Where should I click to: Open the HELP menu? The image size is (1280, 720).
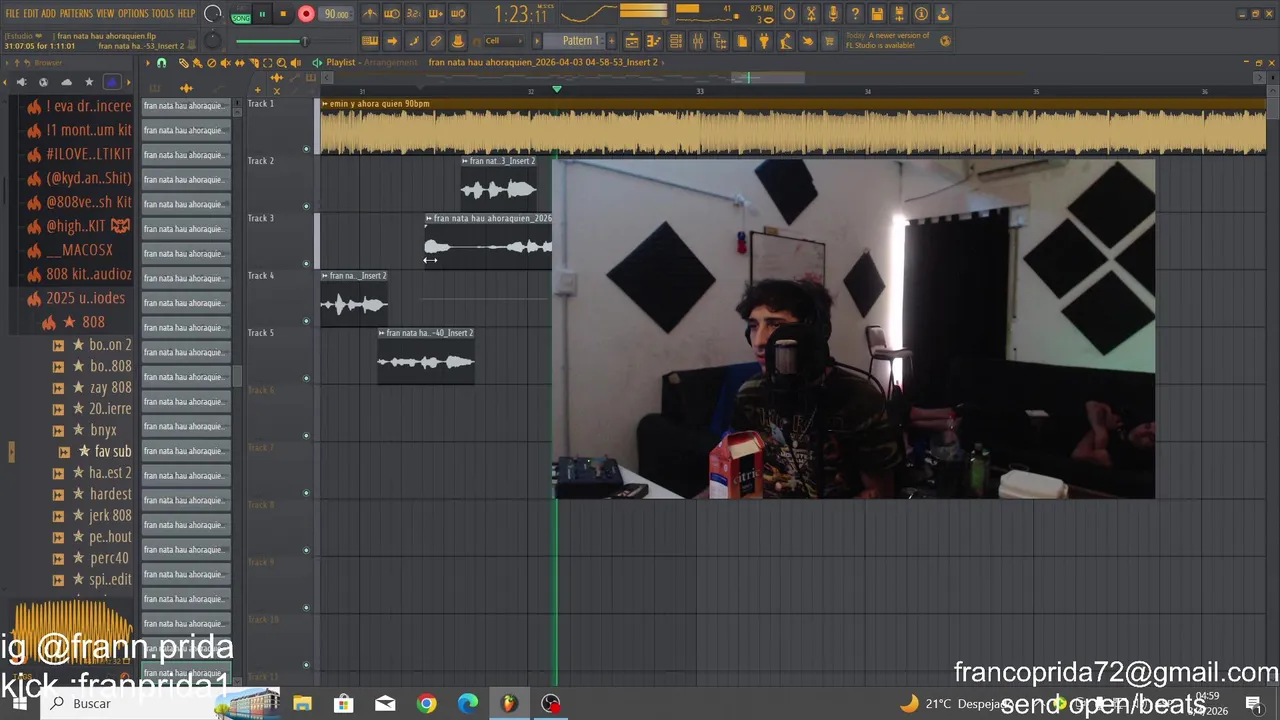(187, 14)
